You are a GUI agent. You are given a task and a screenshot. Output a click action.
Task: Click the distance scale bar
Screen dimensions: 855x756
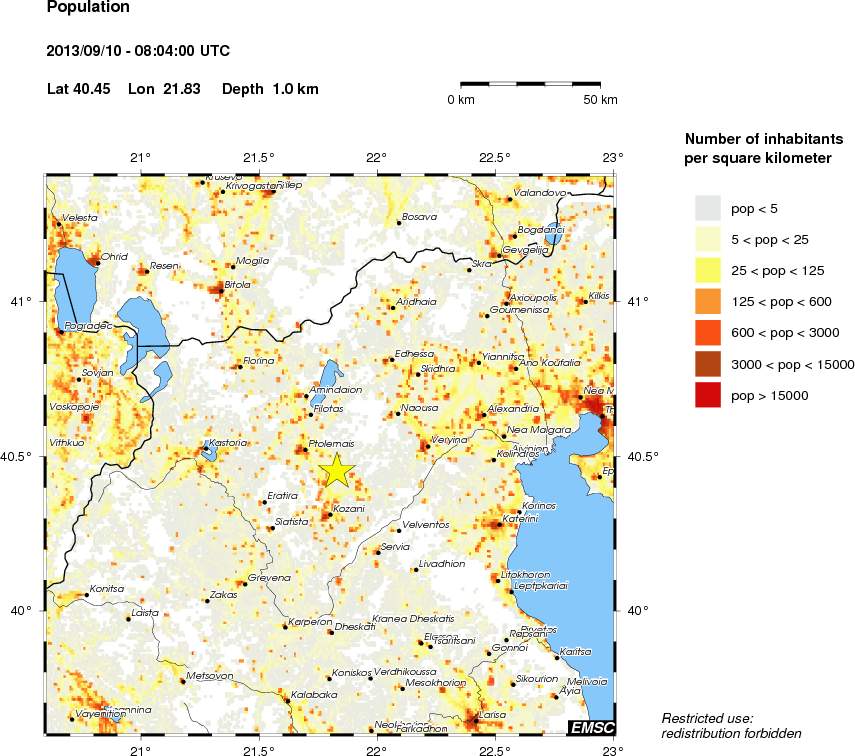tap(531, 85)
